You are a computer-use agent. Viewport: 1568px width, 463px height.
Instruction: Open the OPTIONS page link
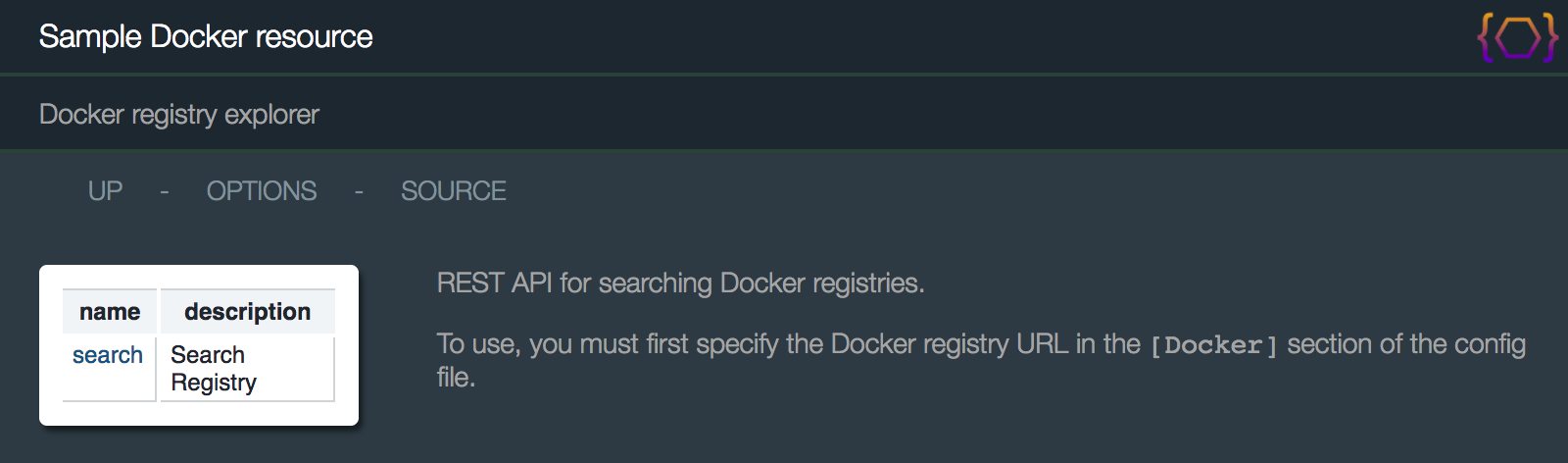click(262, 190)
